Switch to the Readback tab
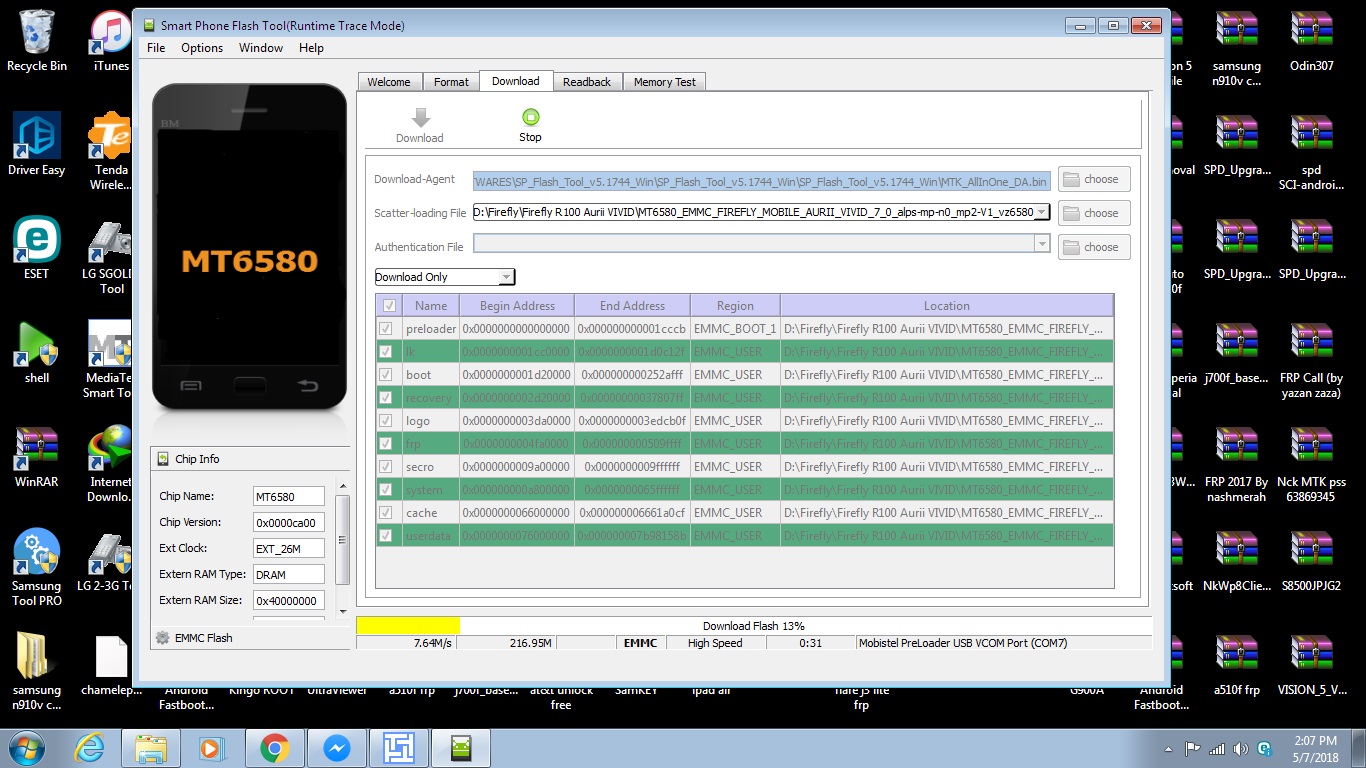The width and height of the screenshot is (1366, 768). pyautogui.click(x=587, y=82)
